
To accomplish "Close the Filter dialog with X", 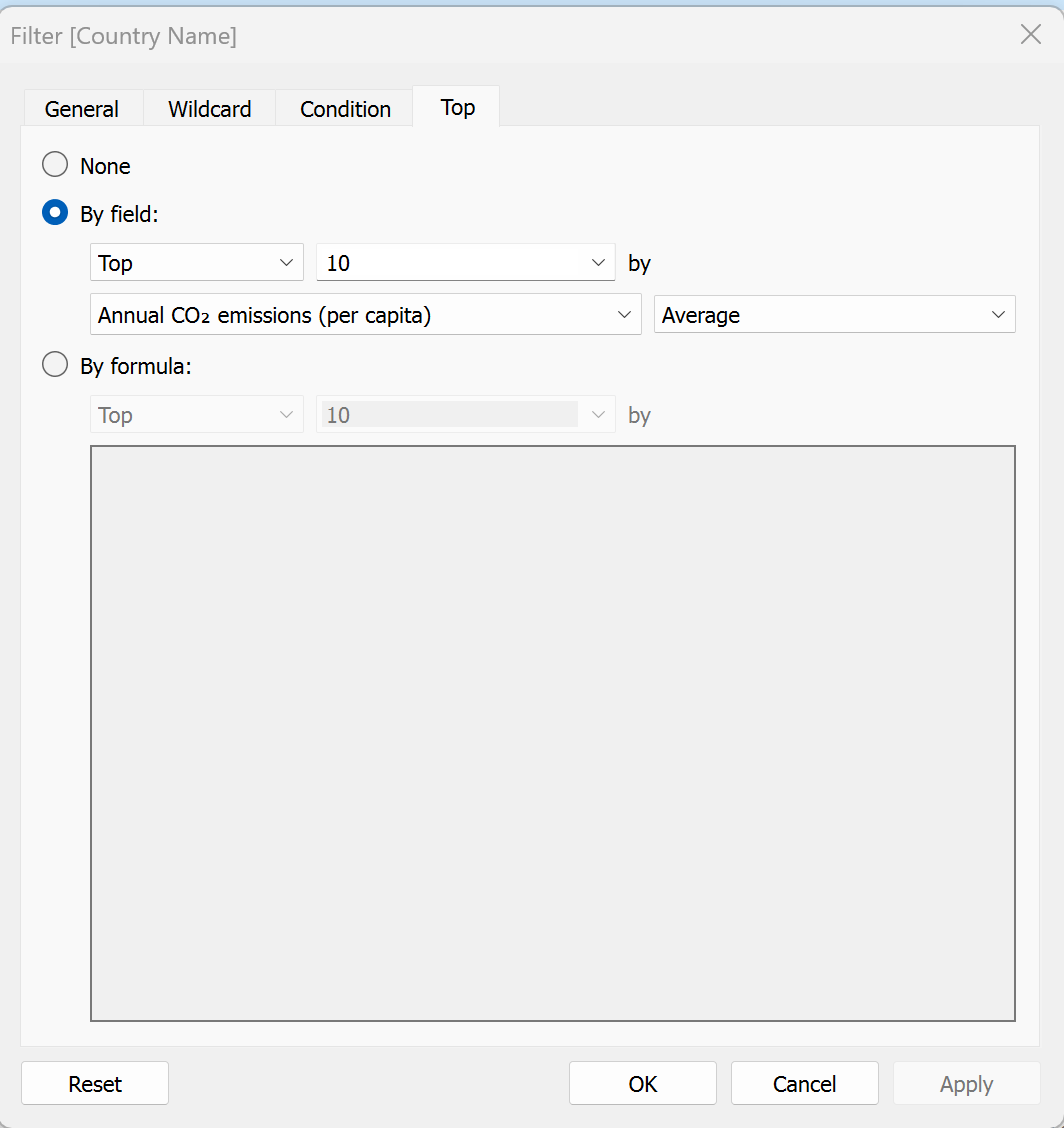I will click(1030, 34).
